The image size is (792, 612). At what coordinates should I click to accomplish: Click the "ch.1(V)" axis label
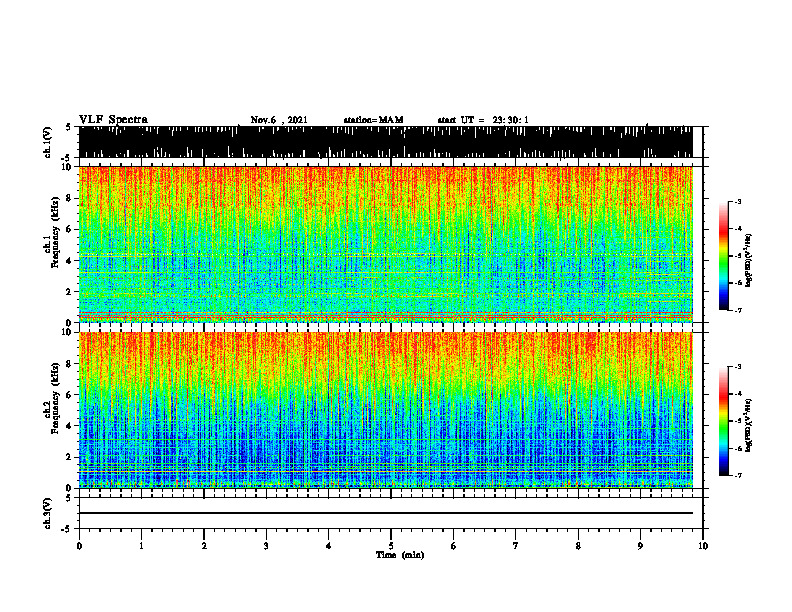coord(48,142)
